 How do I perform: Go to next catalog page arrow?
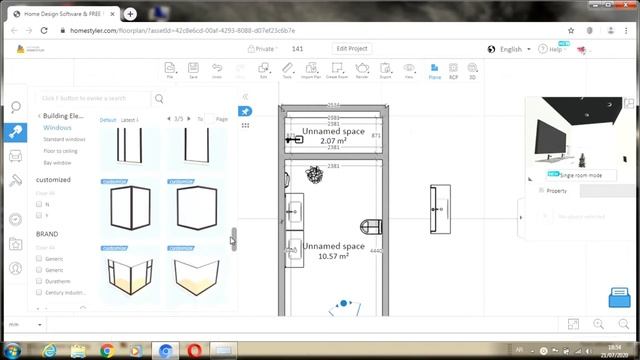[189, 119]
